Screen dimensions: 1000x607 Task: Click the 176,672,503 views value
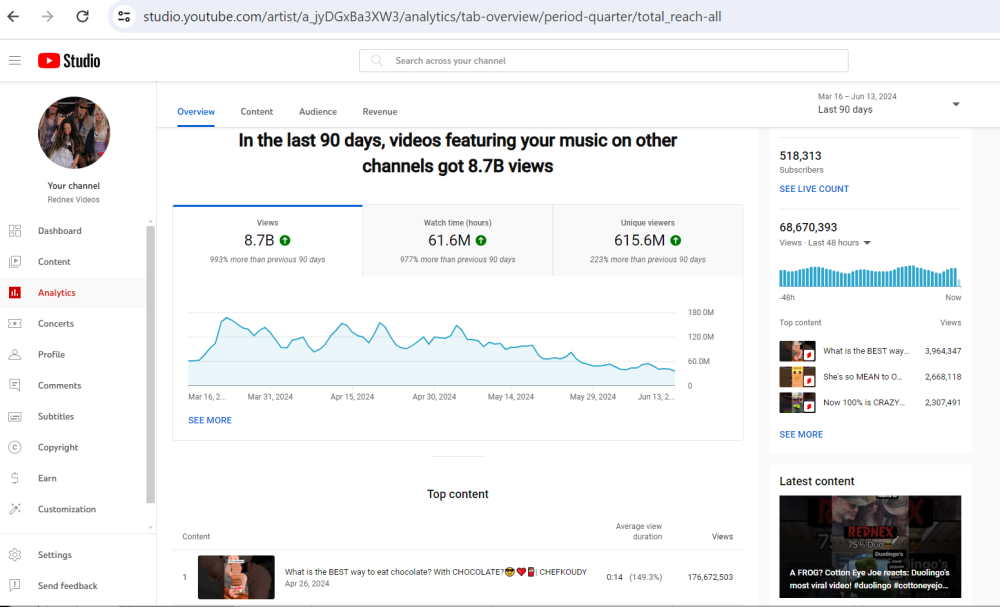[710, 577]
